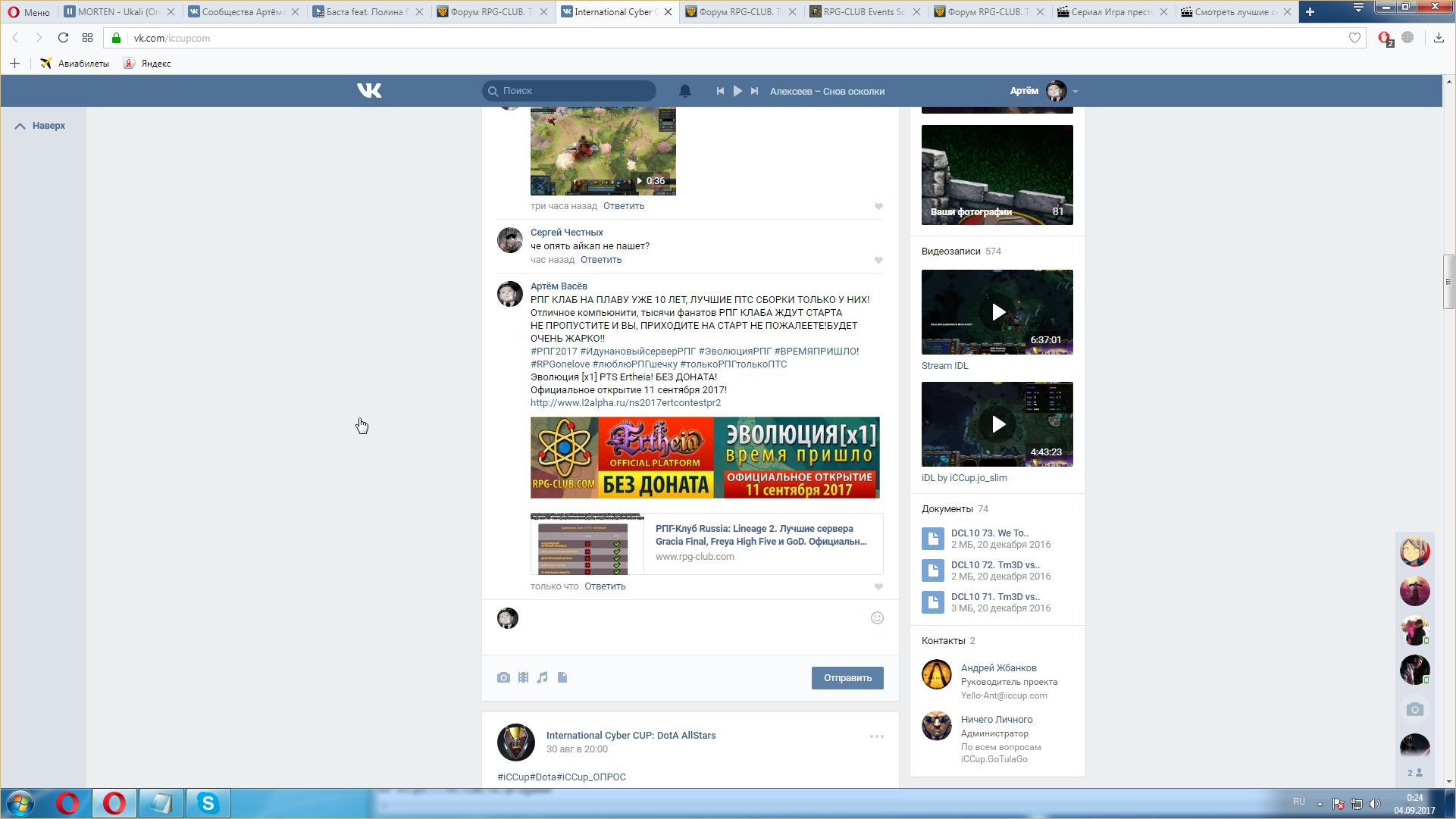The width and height of the screenshot is (1456, 819).
Task: Open Сергей Честных's profile name link
Action: click(567, 233)
